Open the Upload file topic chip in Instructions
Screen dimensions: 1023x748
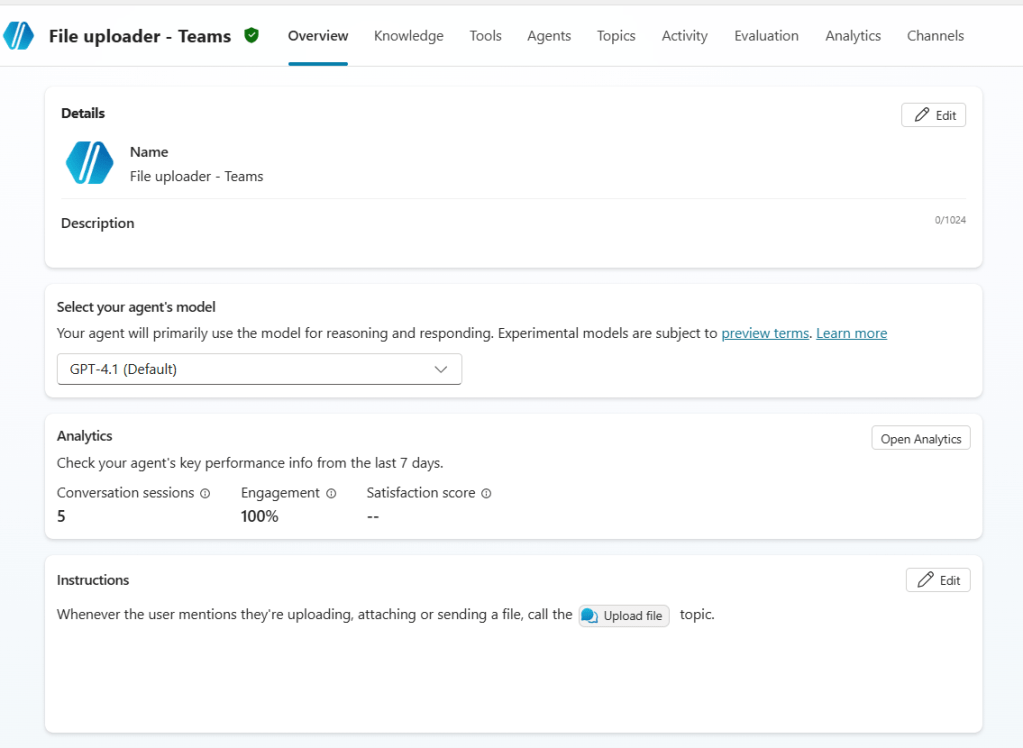623,615
